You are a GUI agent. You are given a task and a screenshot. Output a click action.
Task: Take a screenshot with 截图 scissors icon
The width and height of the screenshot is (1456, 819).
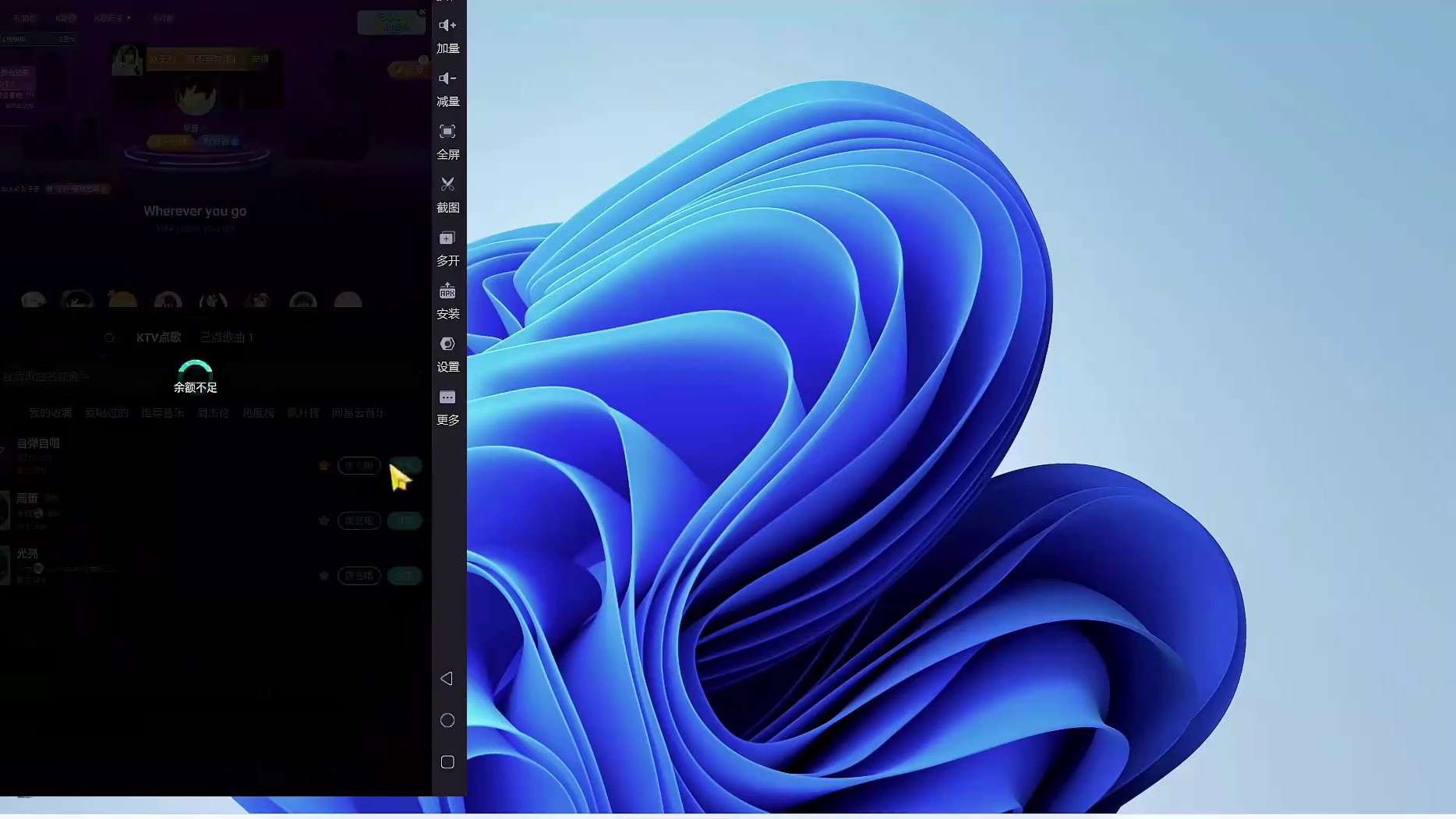(447, 185)
